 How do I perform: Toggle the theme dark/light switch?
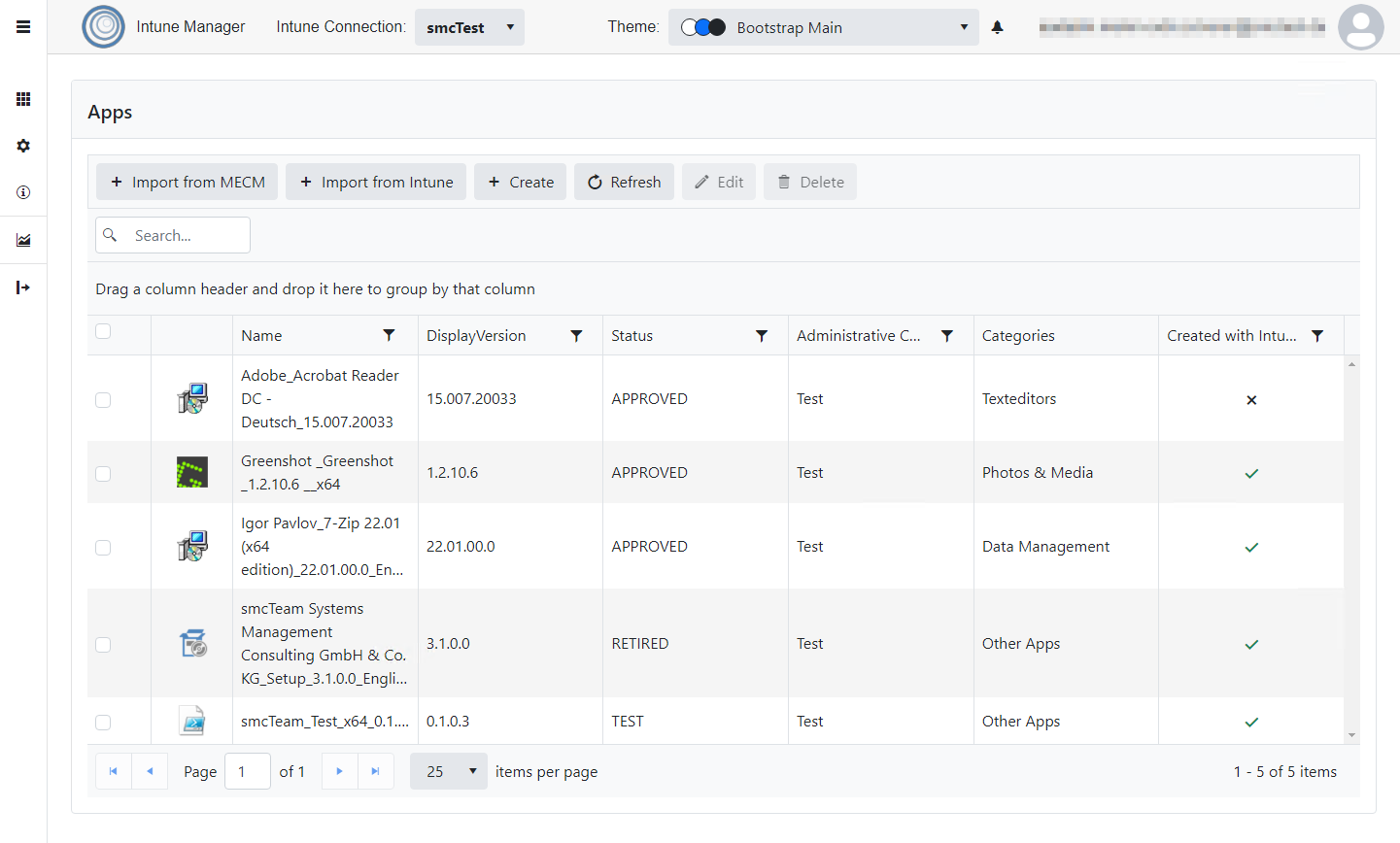[703, 27]
